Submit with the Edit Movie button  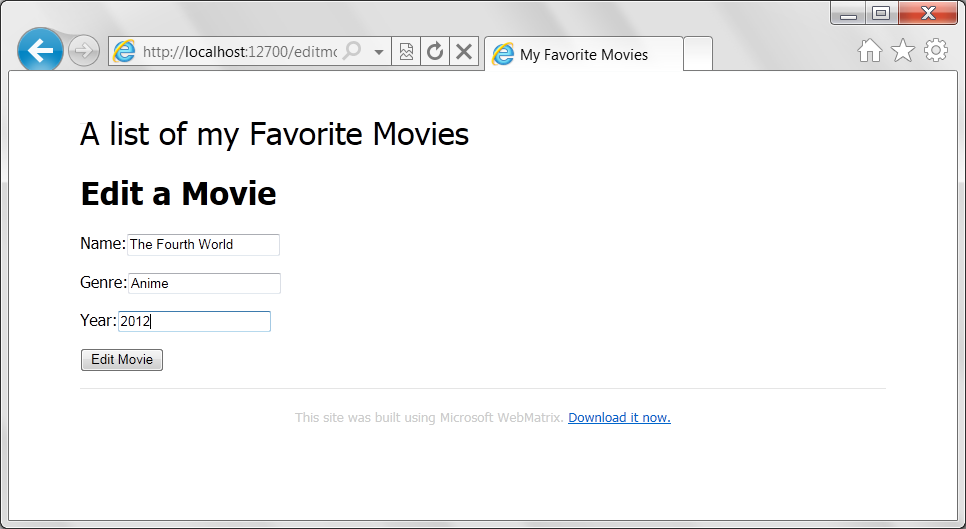tap(122, 360)
